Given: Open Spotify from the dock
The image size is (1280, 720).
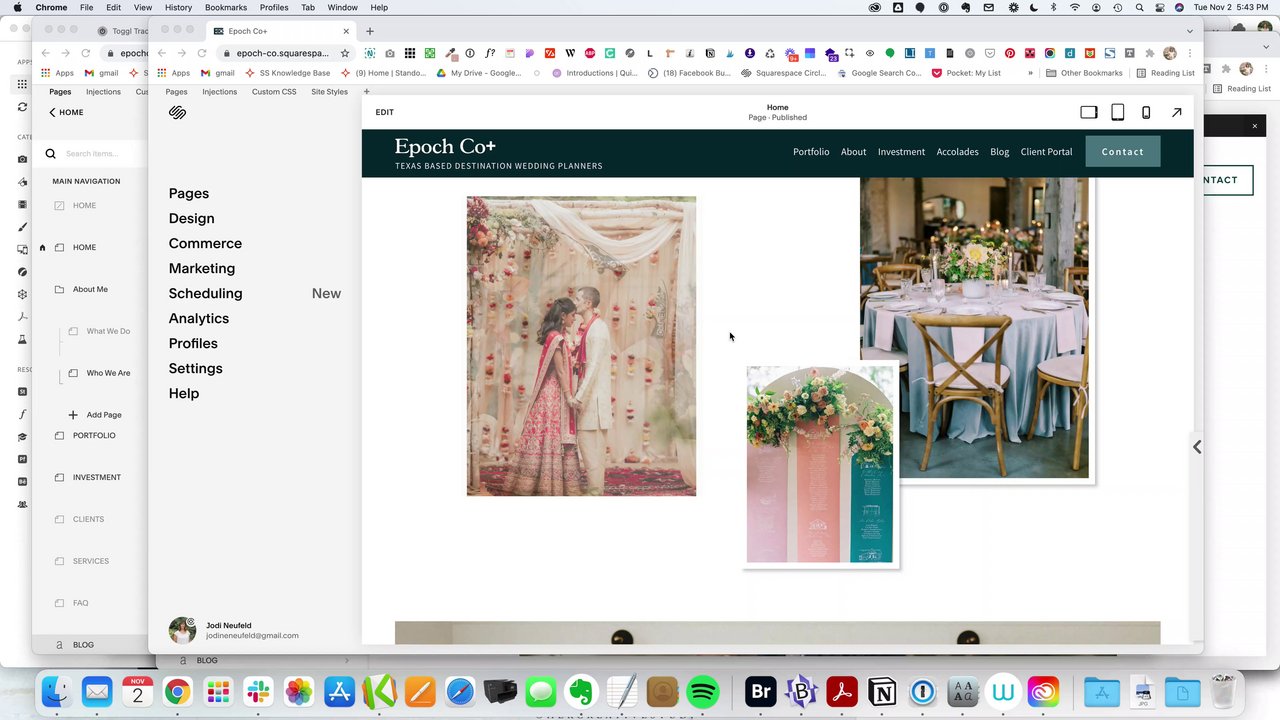Looking at the screenshot, I should (x=703, y=692).
